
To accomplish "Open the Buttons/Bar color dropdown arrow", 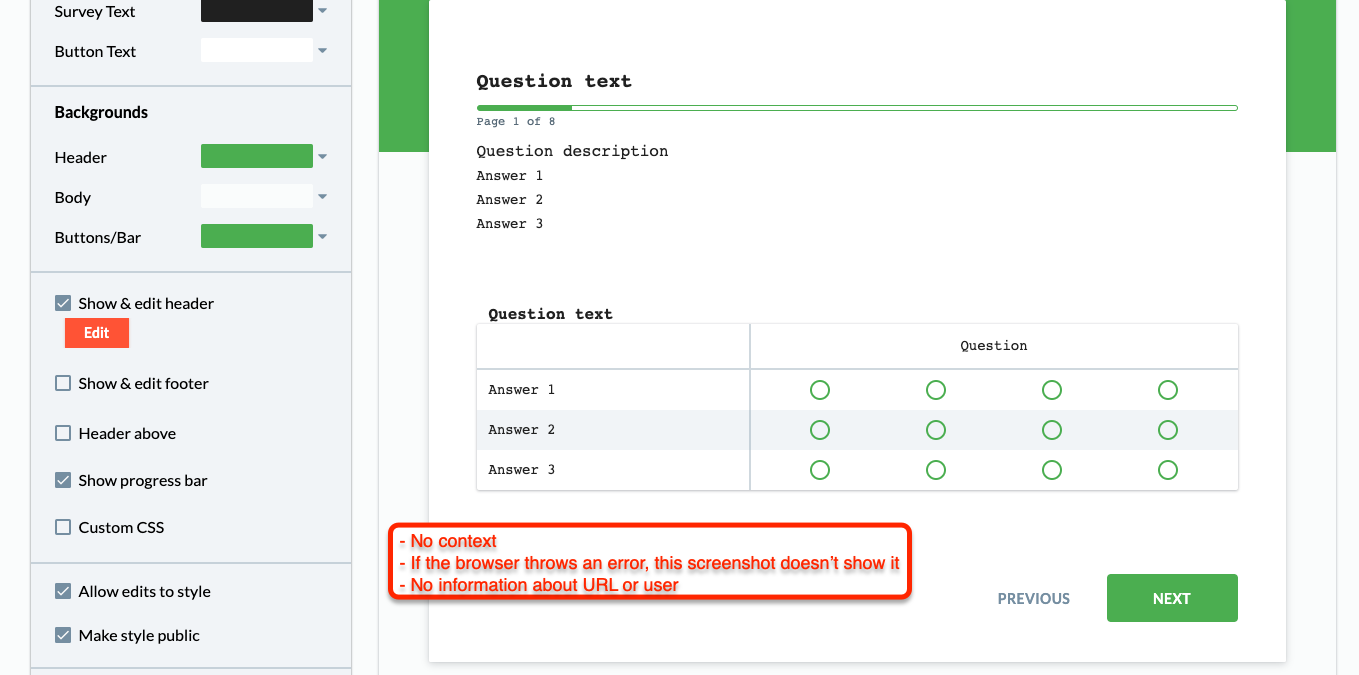I will [x=322, y=237].
